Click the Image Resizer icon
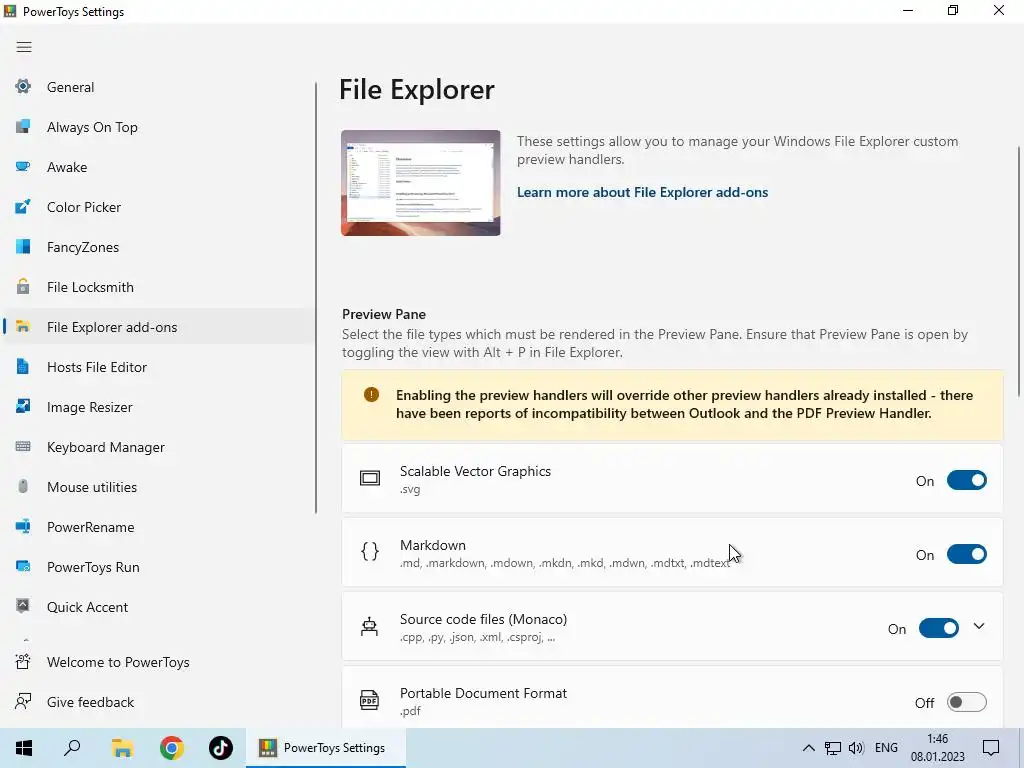 [23, 406]
